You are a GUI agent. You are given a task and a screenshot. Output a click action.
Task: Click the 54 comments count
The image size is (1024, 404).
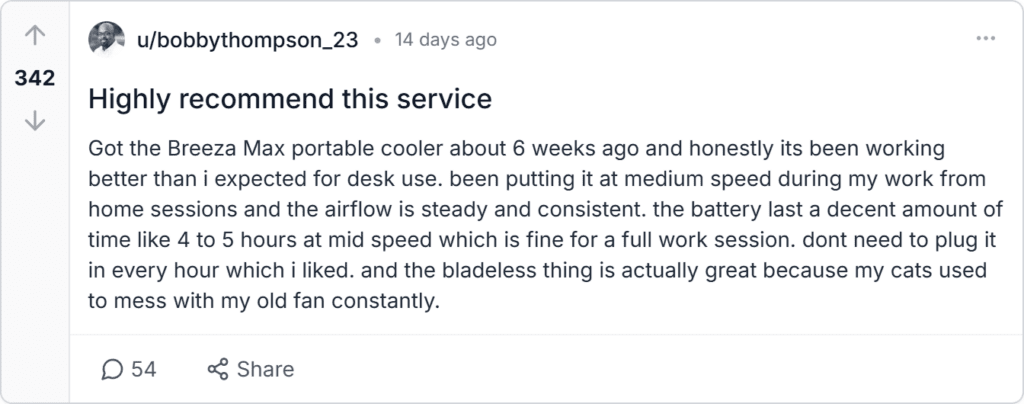(x=144, y=369)
